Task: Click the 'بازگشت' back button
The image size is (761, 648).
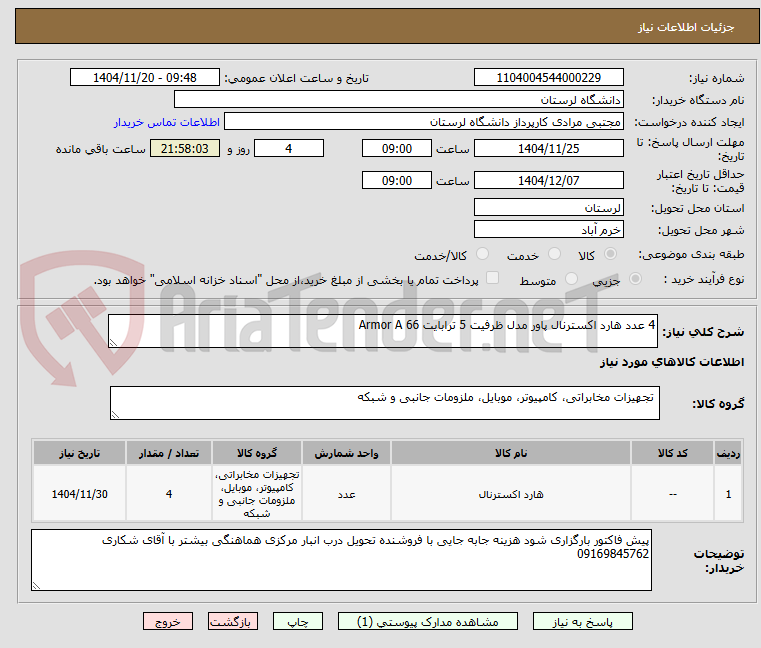Action: coord(232,621)
